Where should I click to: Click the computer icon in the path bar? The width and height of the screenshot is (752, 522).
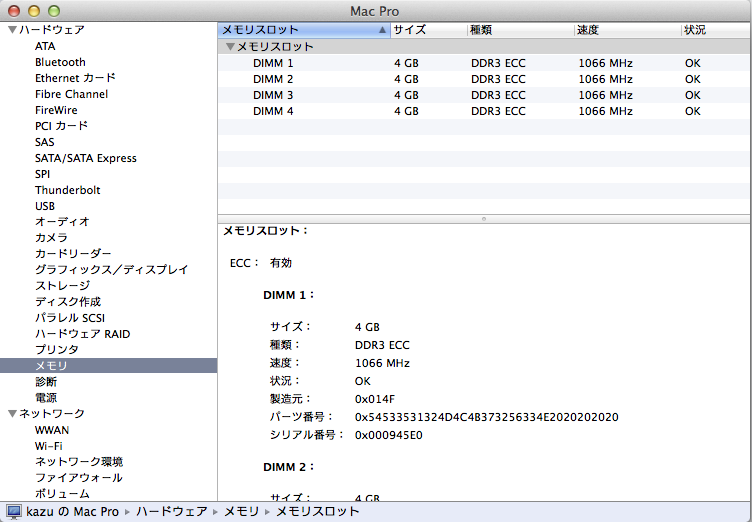point(14,512)
